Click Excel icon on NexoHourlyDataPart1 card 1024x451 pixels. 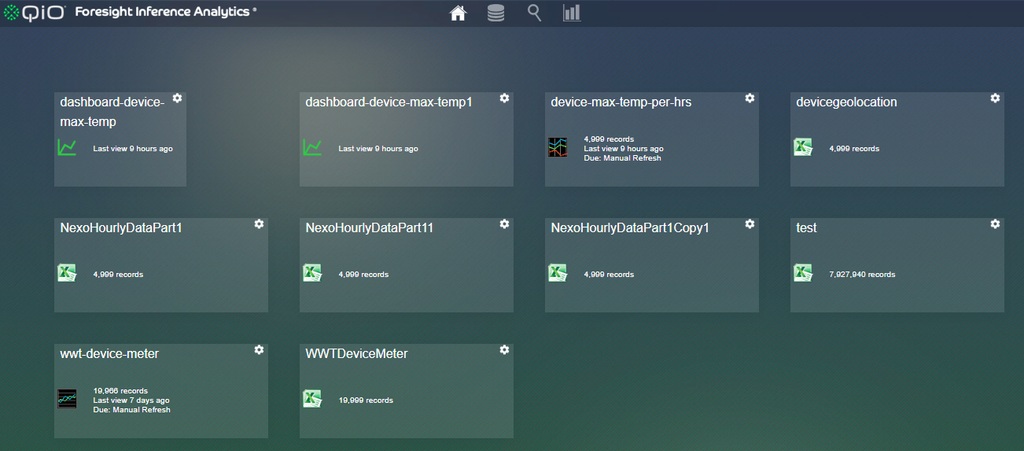(67, 273)
